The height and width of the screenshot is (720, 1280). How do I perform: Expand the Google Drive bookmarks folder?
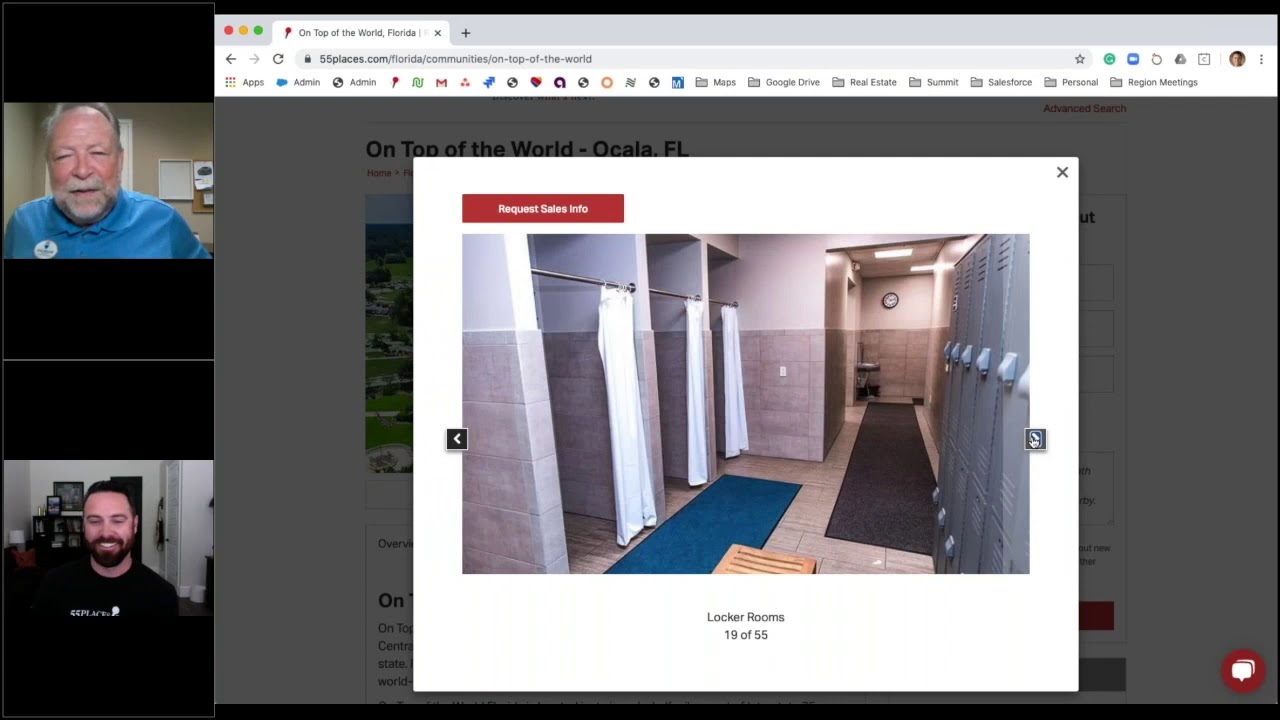(783, 82)
